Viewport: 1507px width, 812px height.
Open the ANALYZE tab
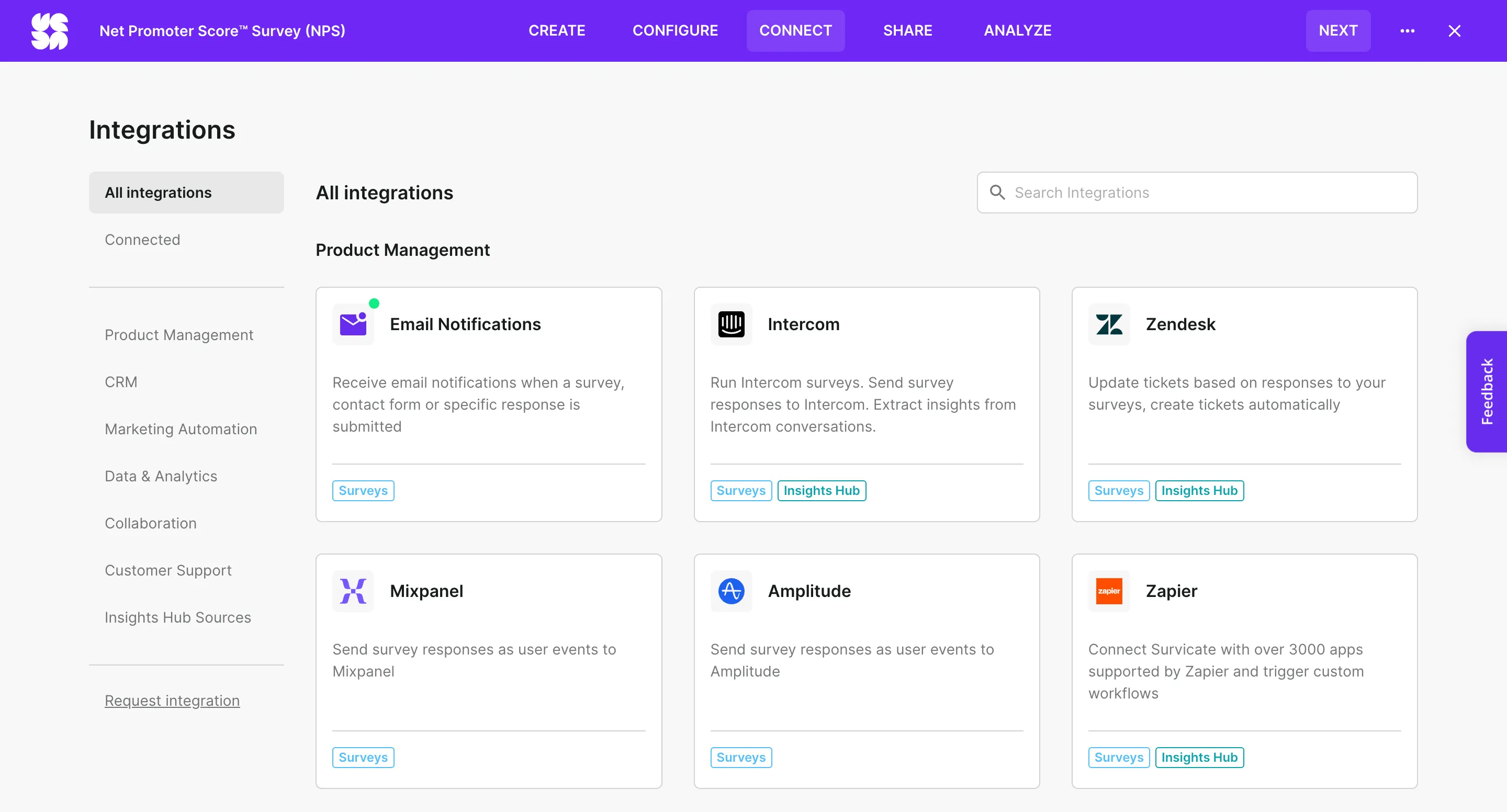tap(1018, 31)
